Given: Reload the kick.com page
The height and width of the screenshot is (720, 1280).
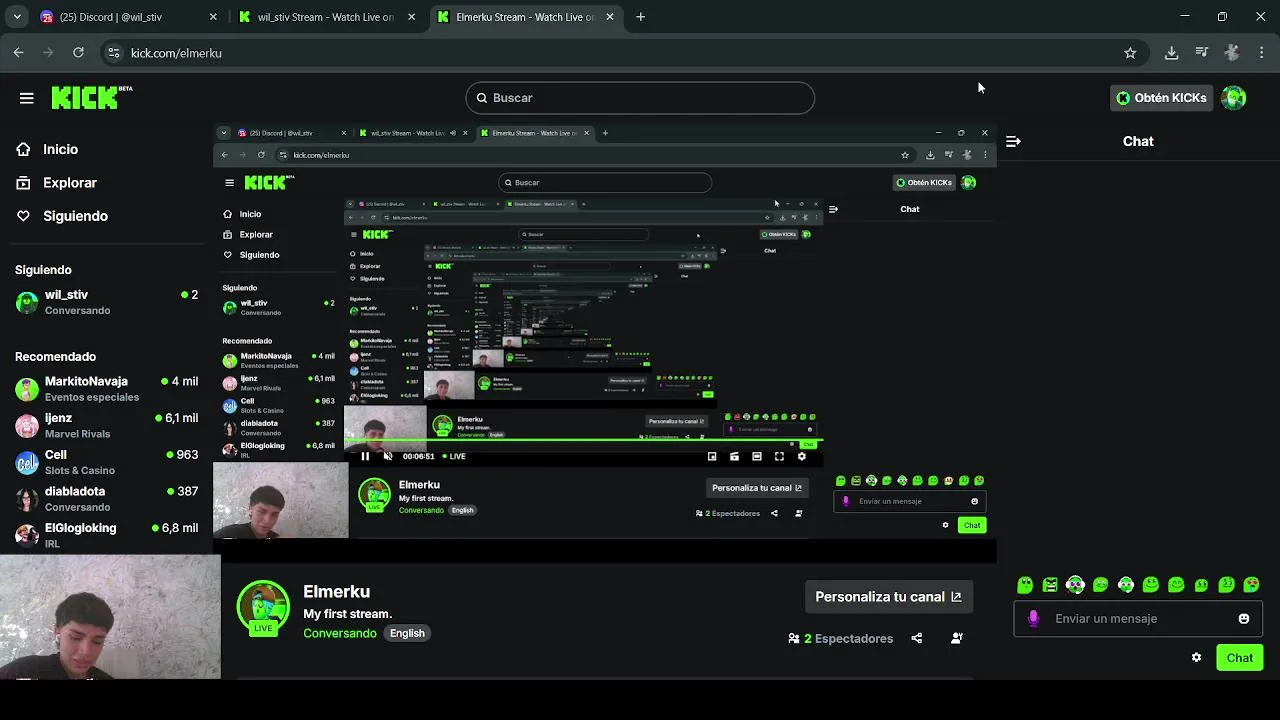Looking at the screenshot, I should click(78, 53).
